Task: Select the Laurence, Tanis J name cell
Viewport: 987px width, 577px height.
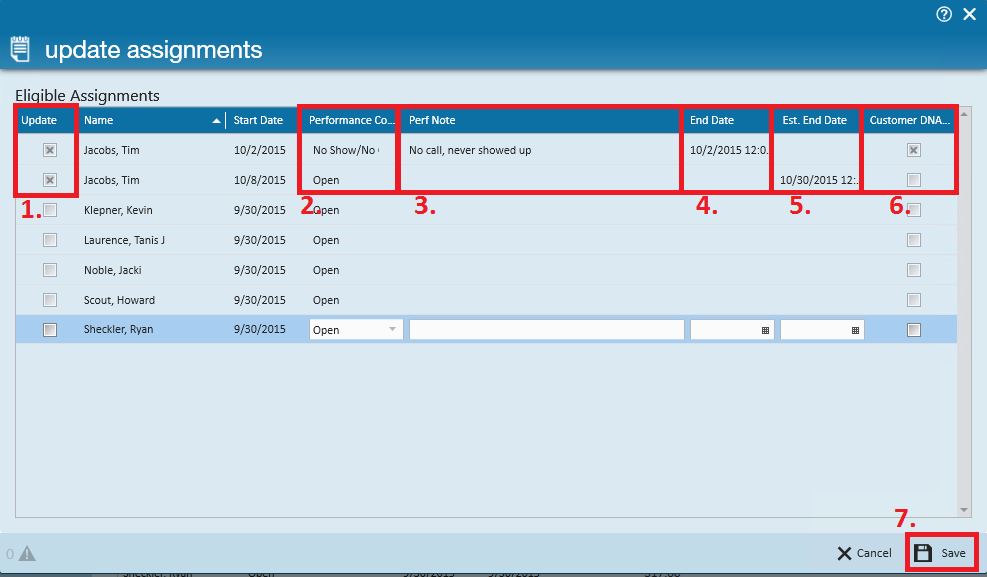Action: pos(125,240)
